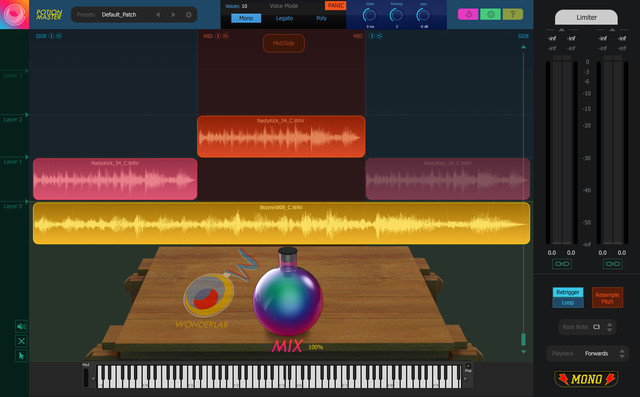Click layer scroll up arrow
The image size is (640, 397).
[x=524, y=47]
